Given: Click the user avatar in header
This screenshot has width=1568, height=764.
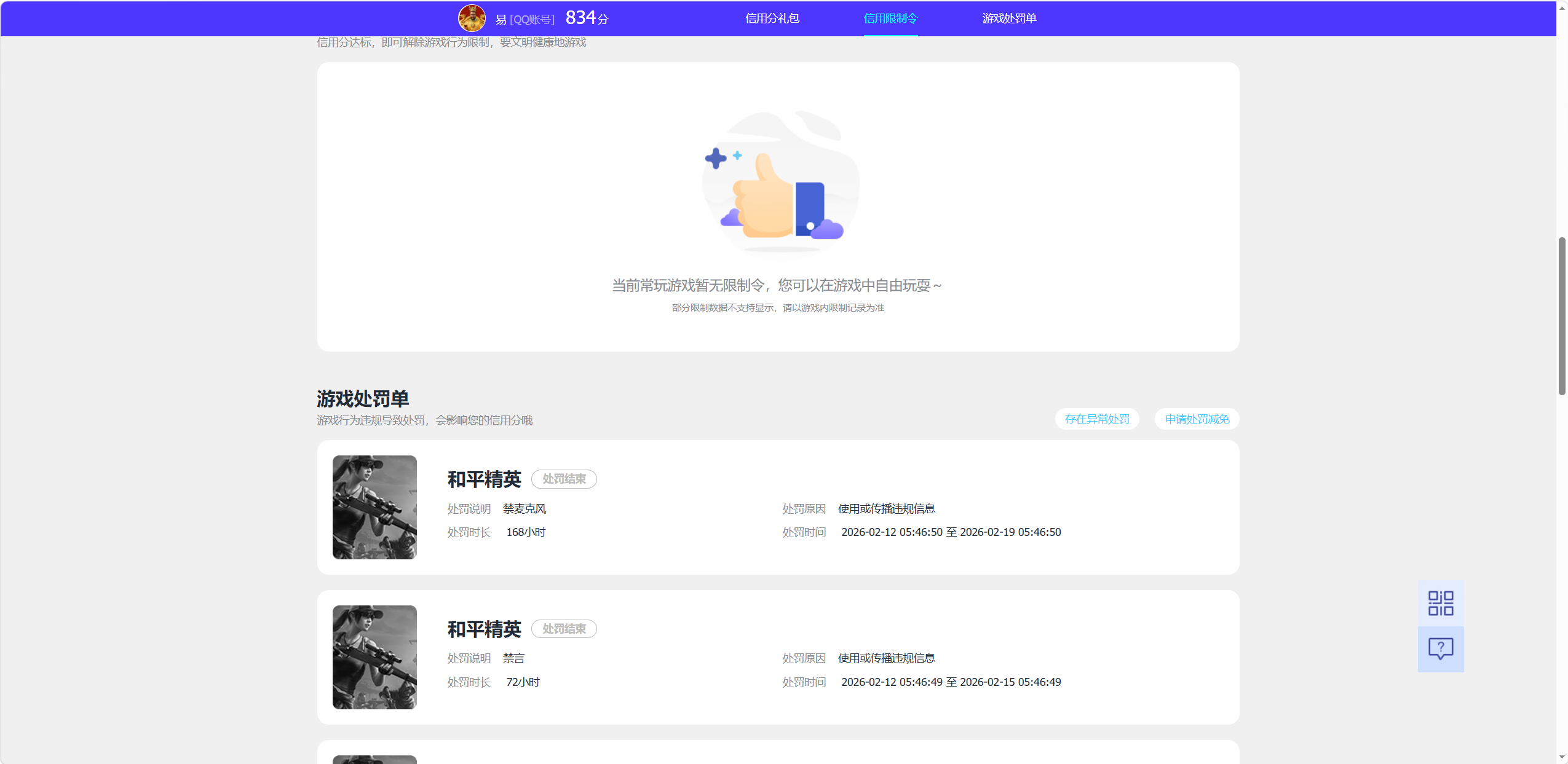Looking at the screenshot, I should [472, 18].
